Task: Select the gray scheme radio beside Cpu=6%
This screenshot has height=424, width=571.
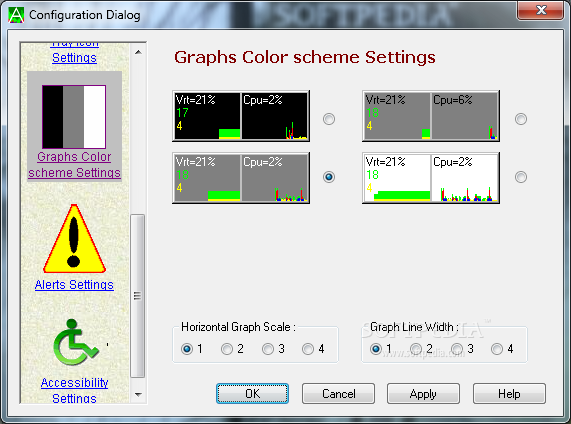Action: [x=521, y=119]
